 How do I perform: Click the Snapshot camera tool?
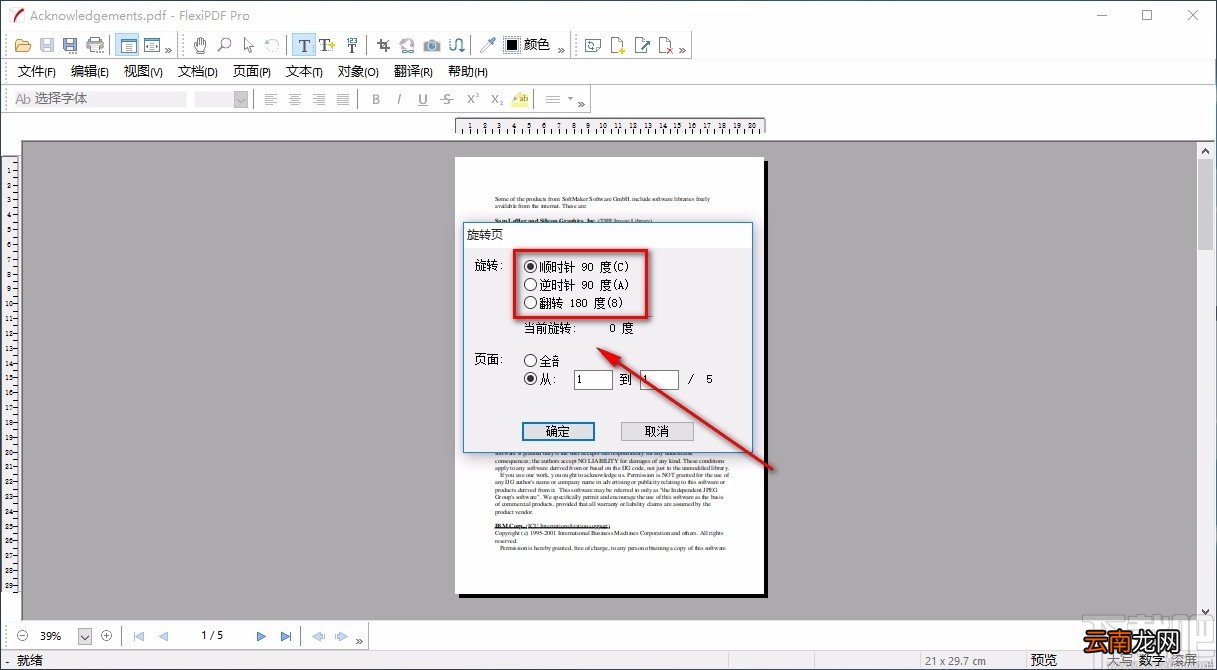(x=432, y=45)
